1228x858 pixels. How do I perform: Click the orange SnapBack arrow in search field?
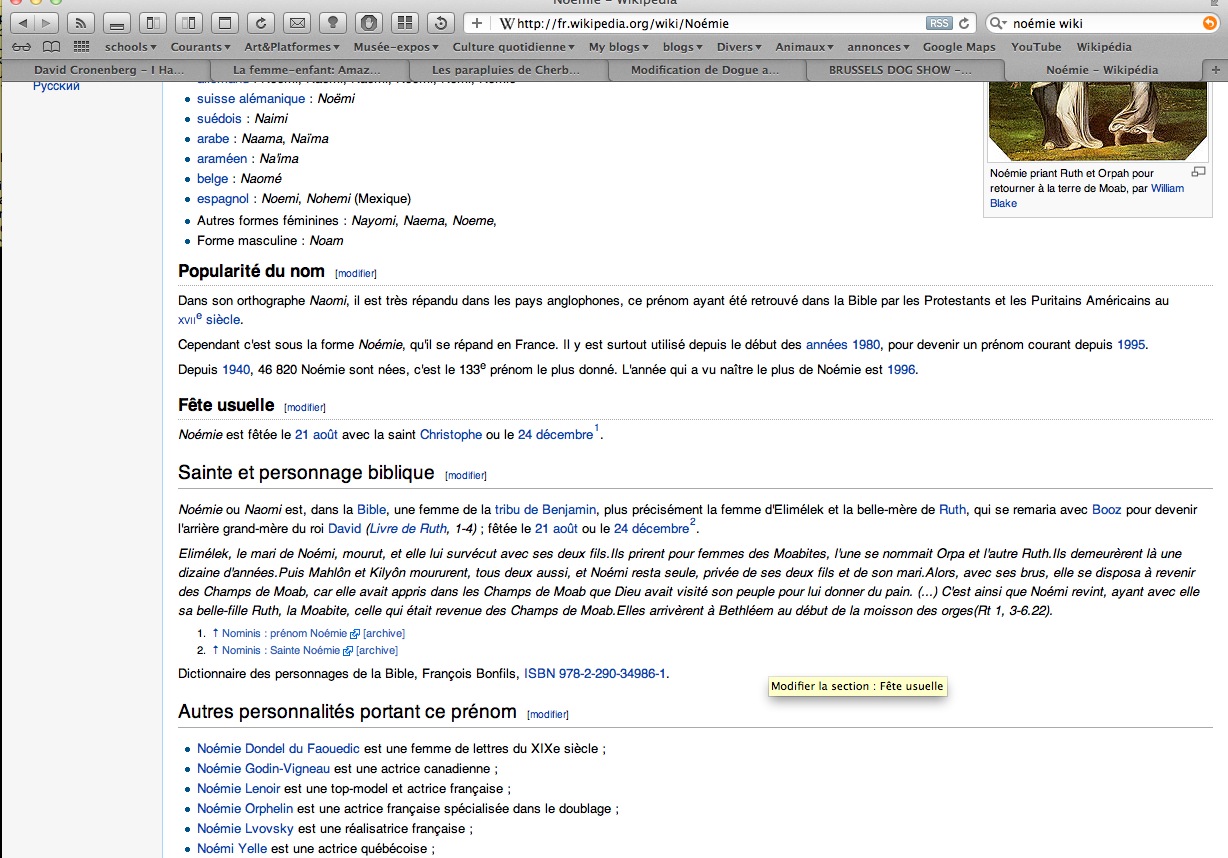(x=1210, y=23)
